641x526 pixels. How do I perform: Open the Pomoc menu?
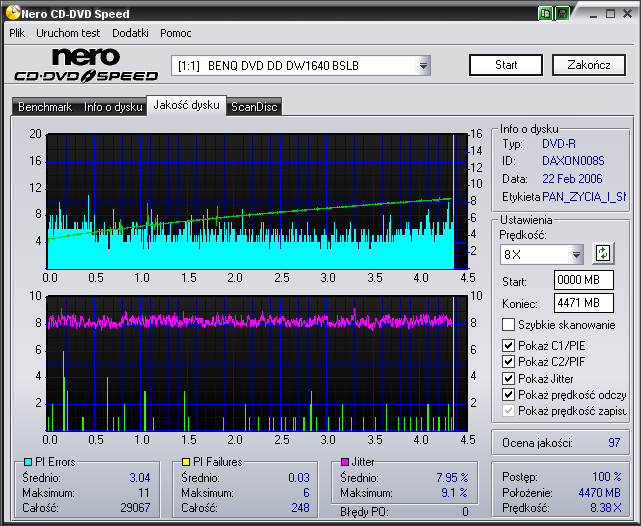click(x=176, y=33)
